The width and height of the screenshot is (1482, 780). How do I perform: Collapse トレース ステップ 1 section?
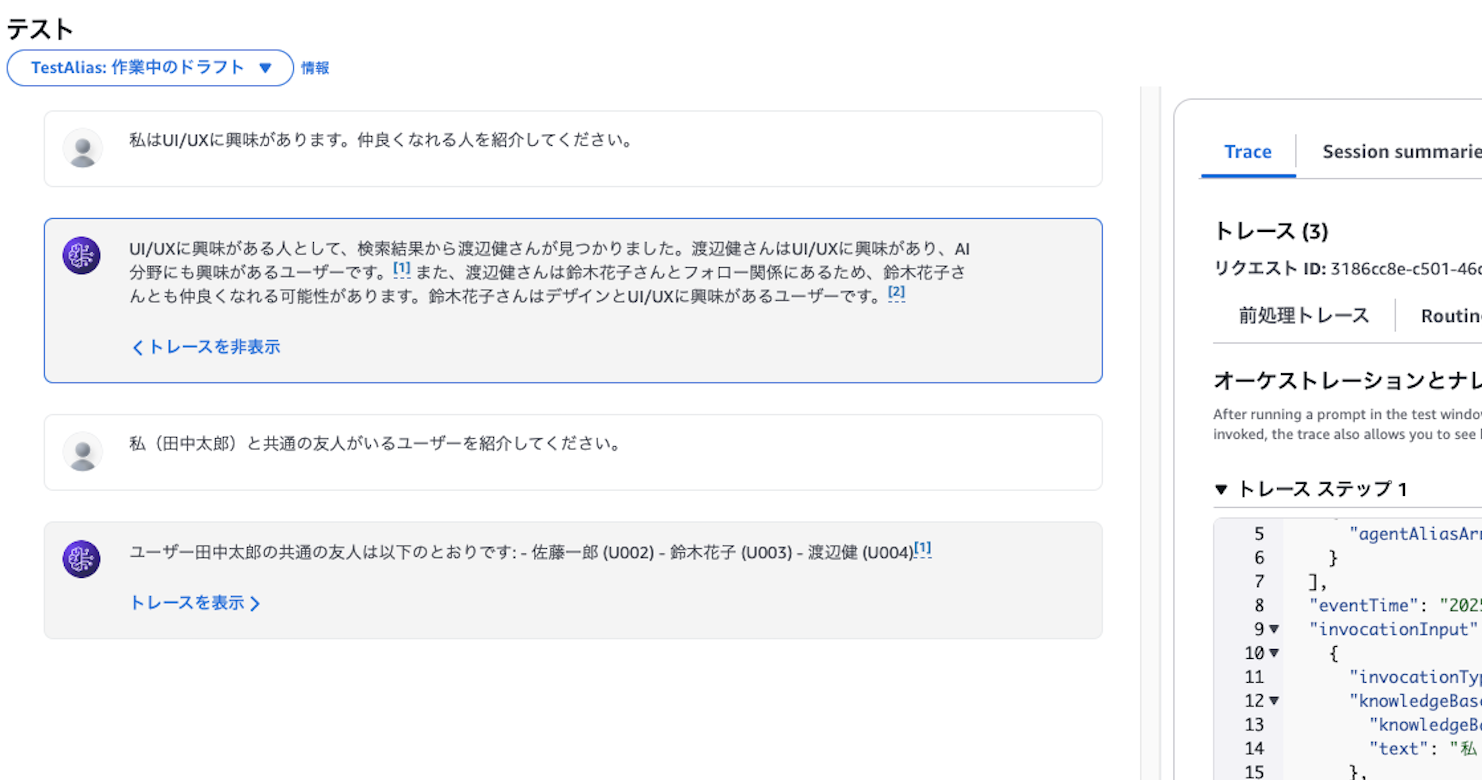1221,489
